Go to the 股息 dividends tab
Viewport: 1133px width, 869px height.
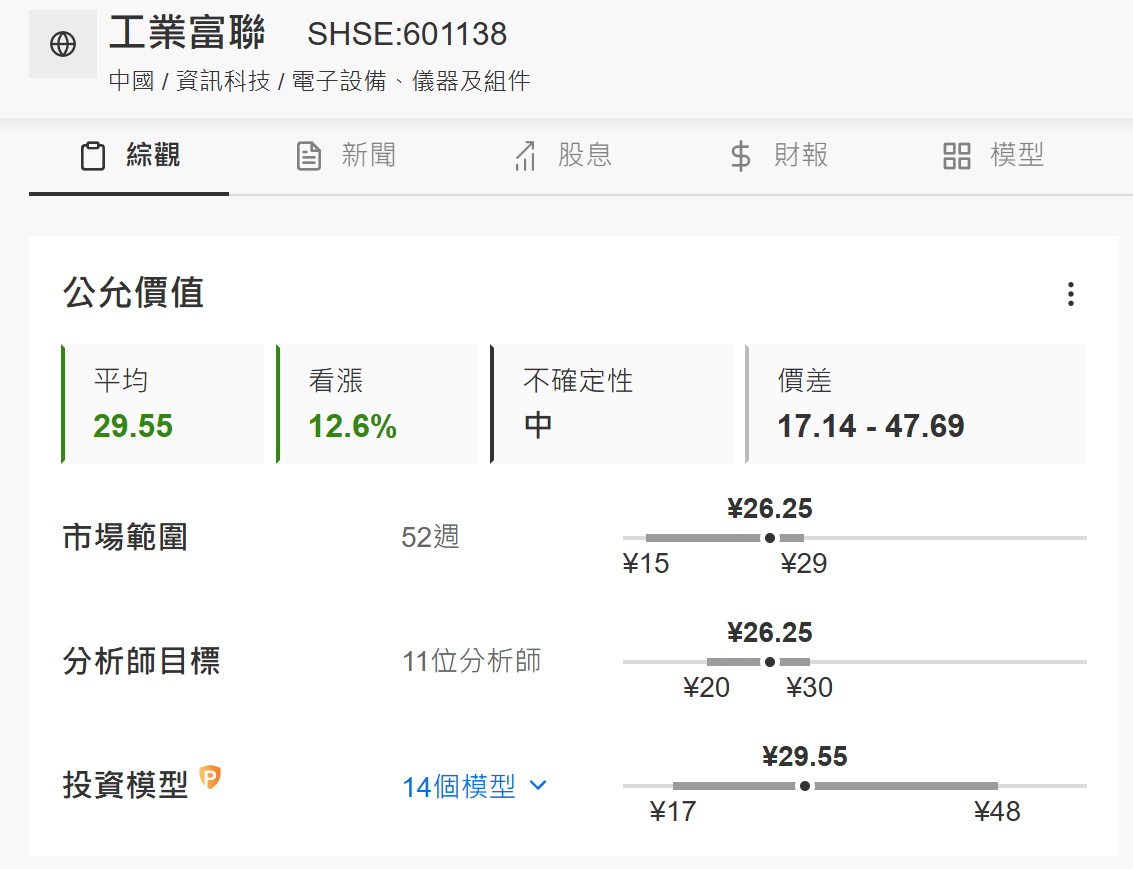tap(562, 156)
